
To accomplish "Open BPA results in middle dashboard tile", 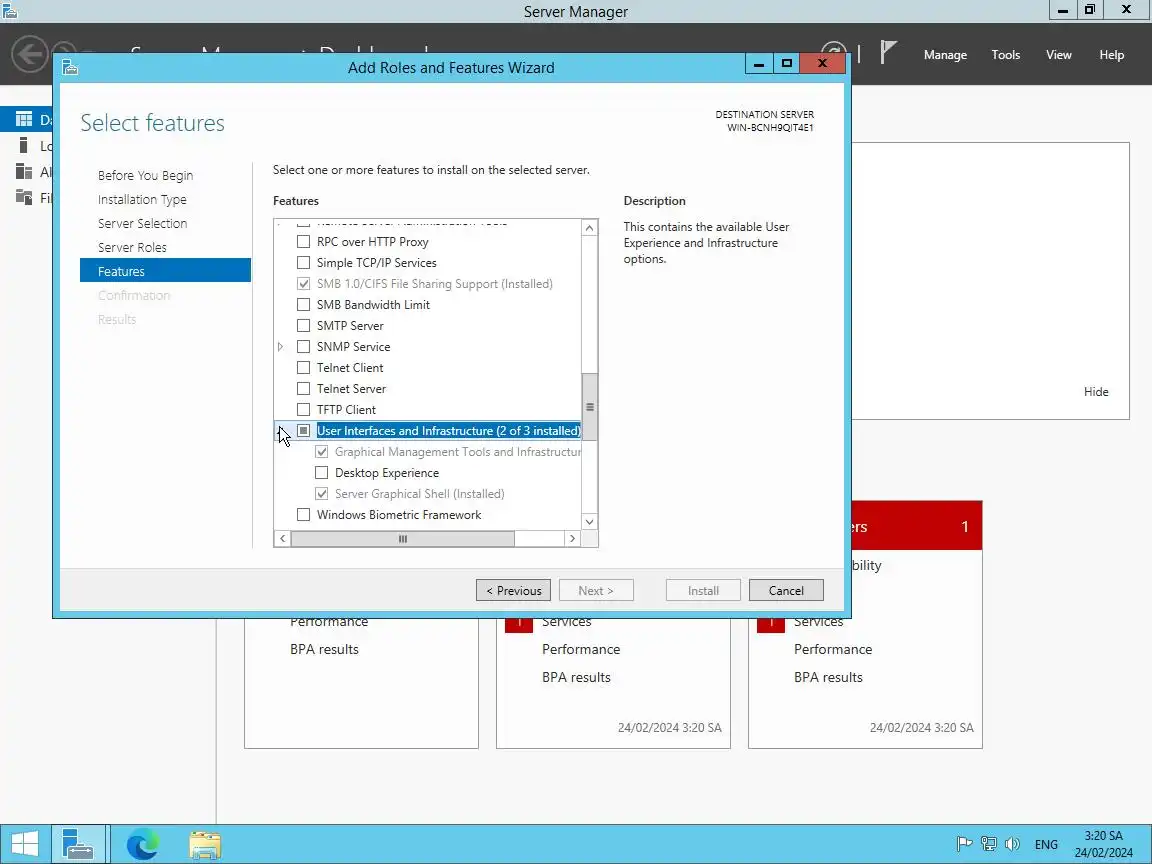I will (576, 677).
